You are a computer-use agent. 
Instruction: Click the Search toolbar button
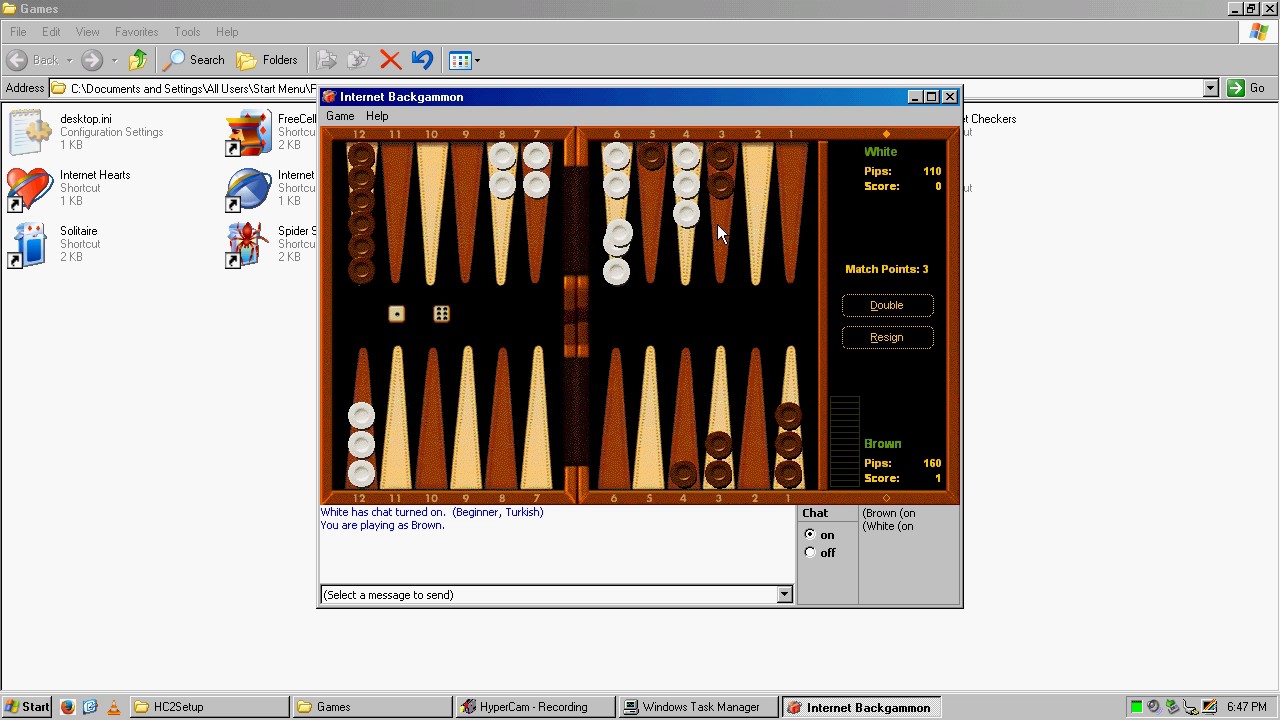coord(195,60)
